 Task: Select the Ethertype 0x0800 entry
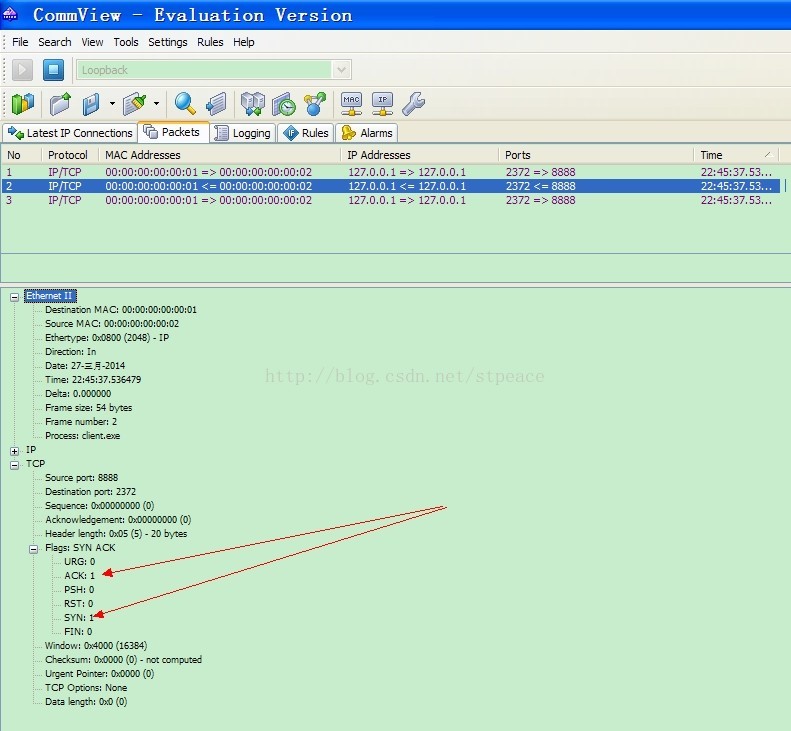pos(107,338)
